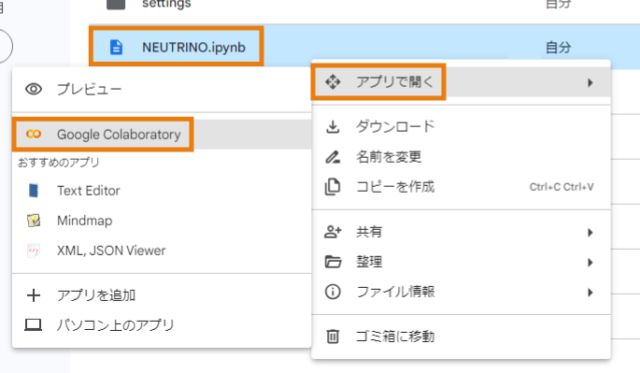The image size is (640, 373).
Task: Open the 整理 menu item
Action: point(461,262)
